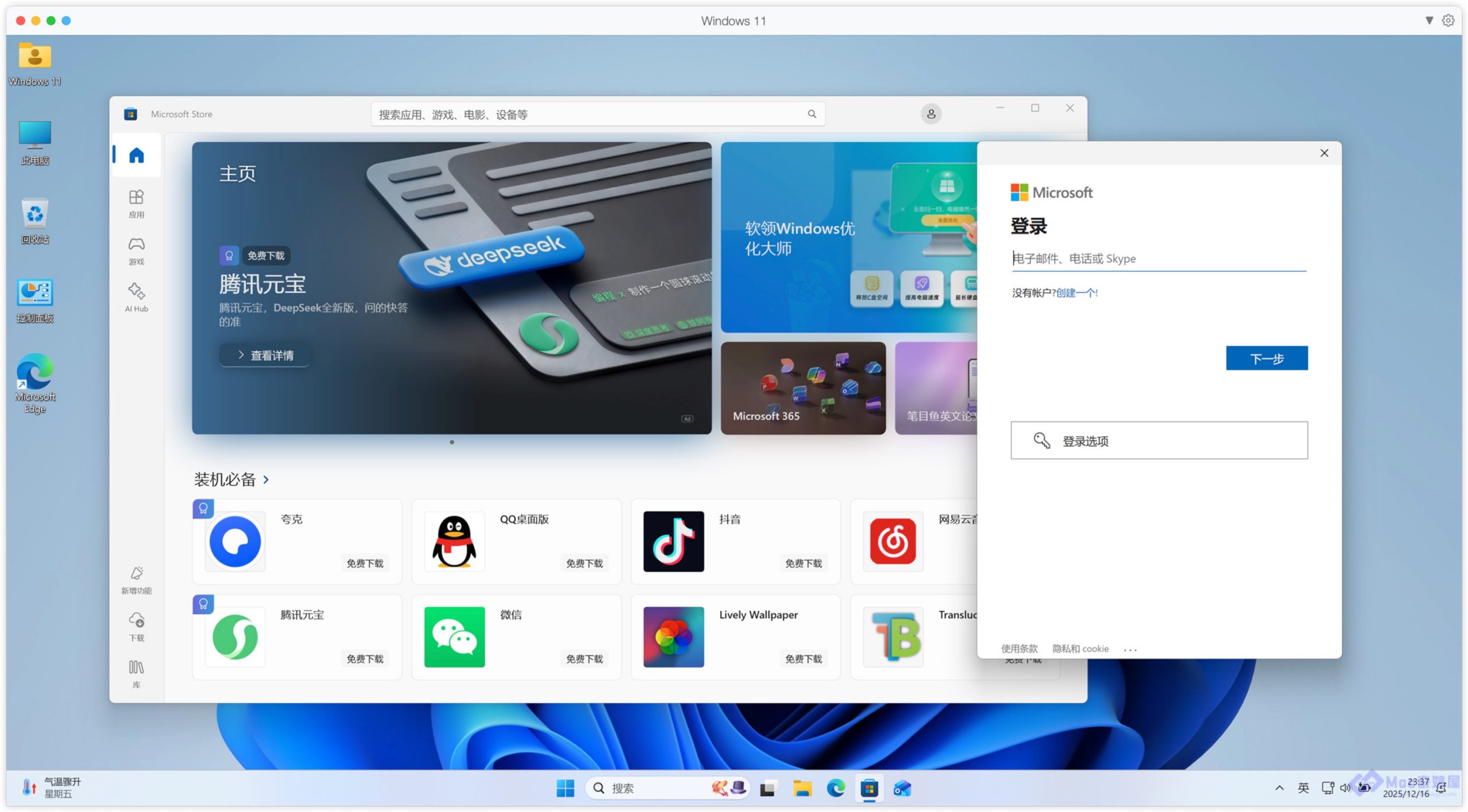Click the 下一步 next button
Screen dimensions: 1468x812
[x=1266, y=358]
